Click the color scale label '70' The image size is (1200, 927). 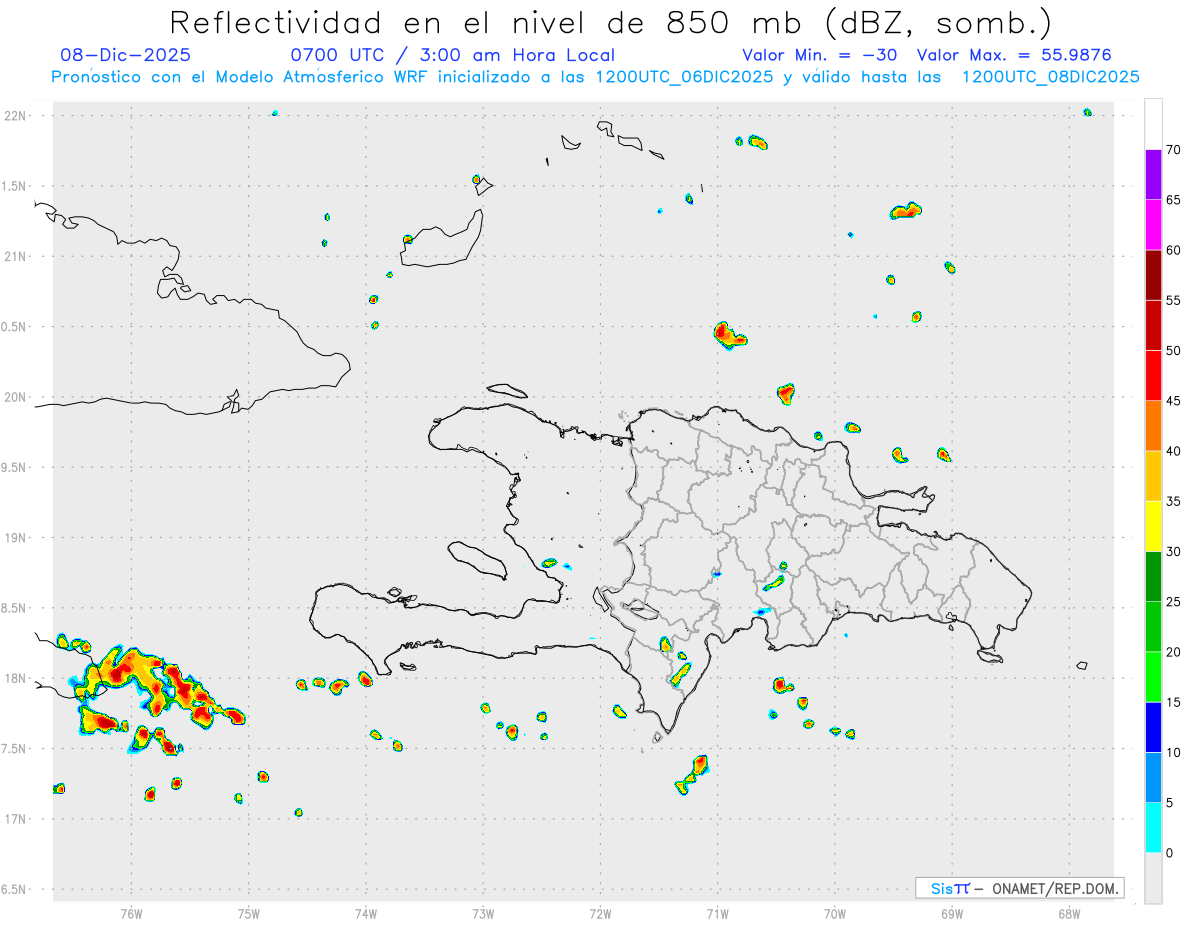1173,150
